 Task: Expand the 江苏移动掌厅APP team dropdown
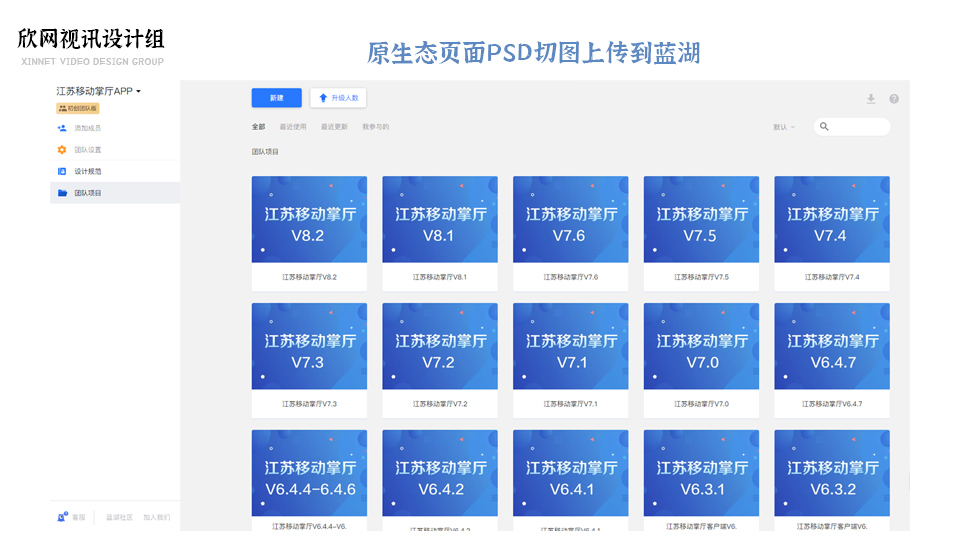99,91
